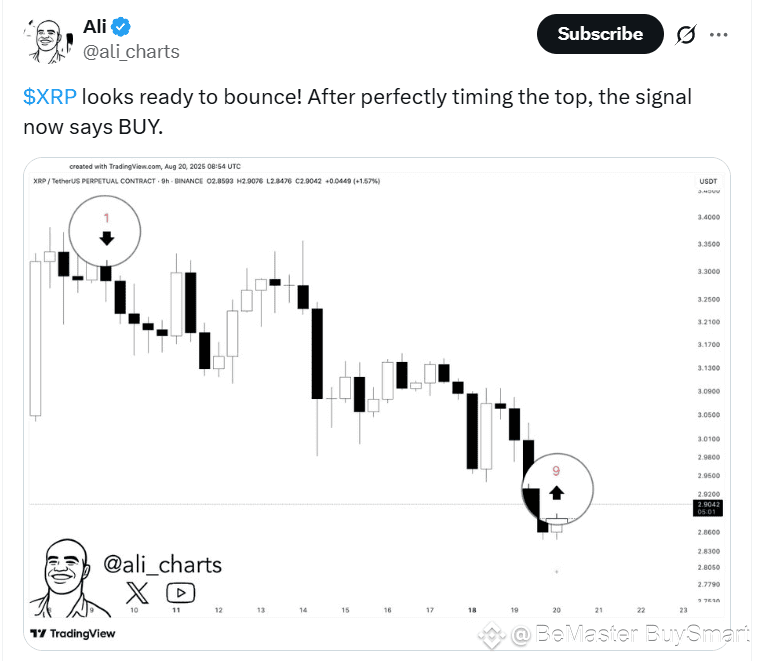This screenshot has height=661, width=757.
Task: Click the cartoon face watermark in chart
Action: coord(68,578)
